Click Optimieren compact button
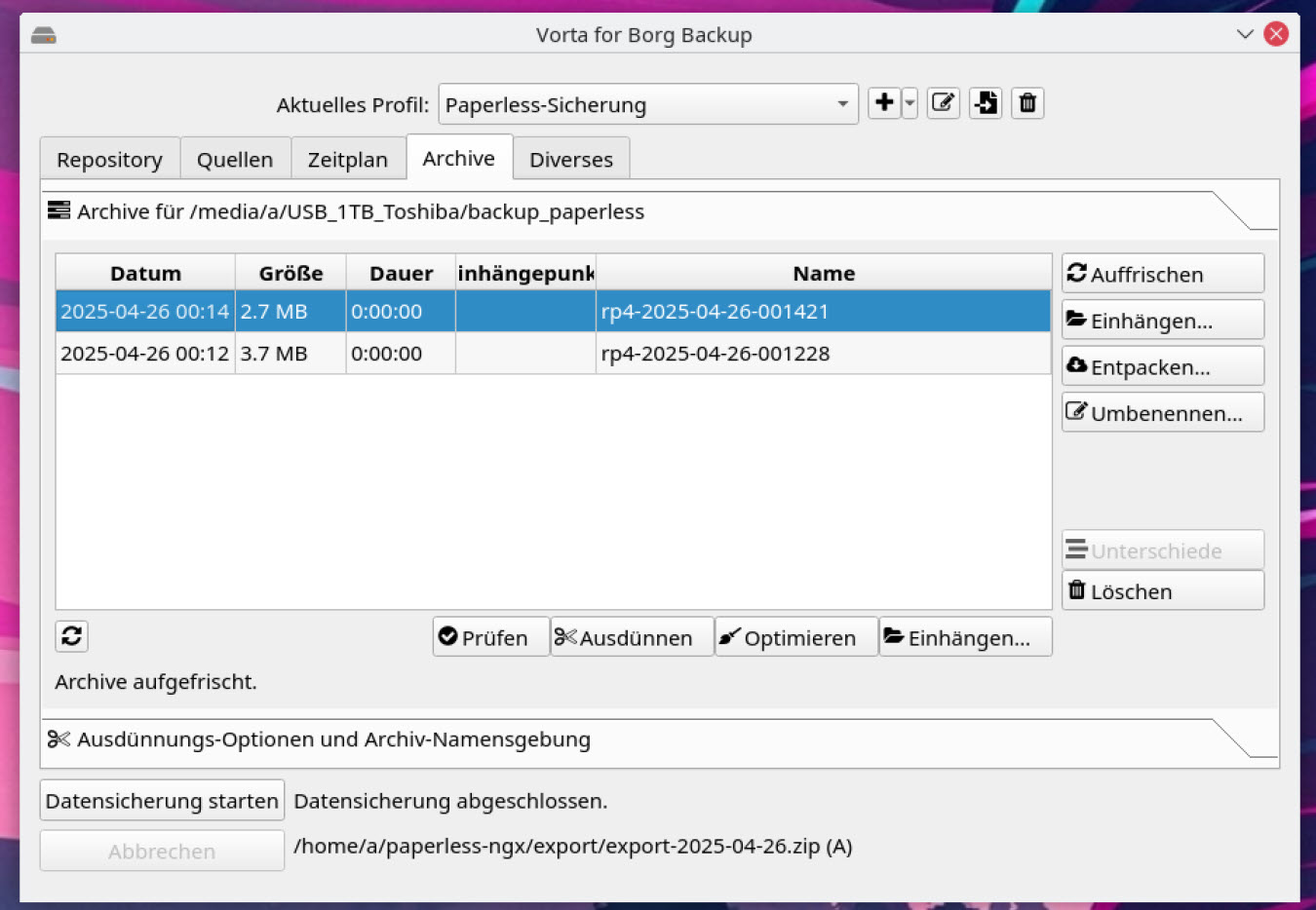The width and height of the screenshot is (1316, 910). [795, 638]
